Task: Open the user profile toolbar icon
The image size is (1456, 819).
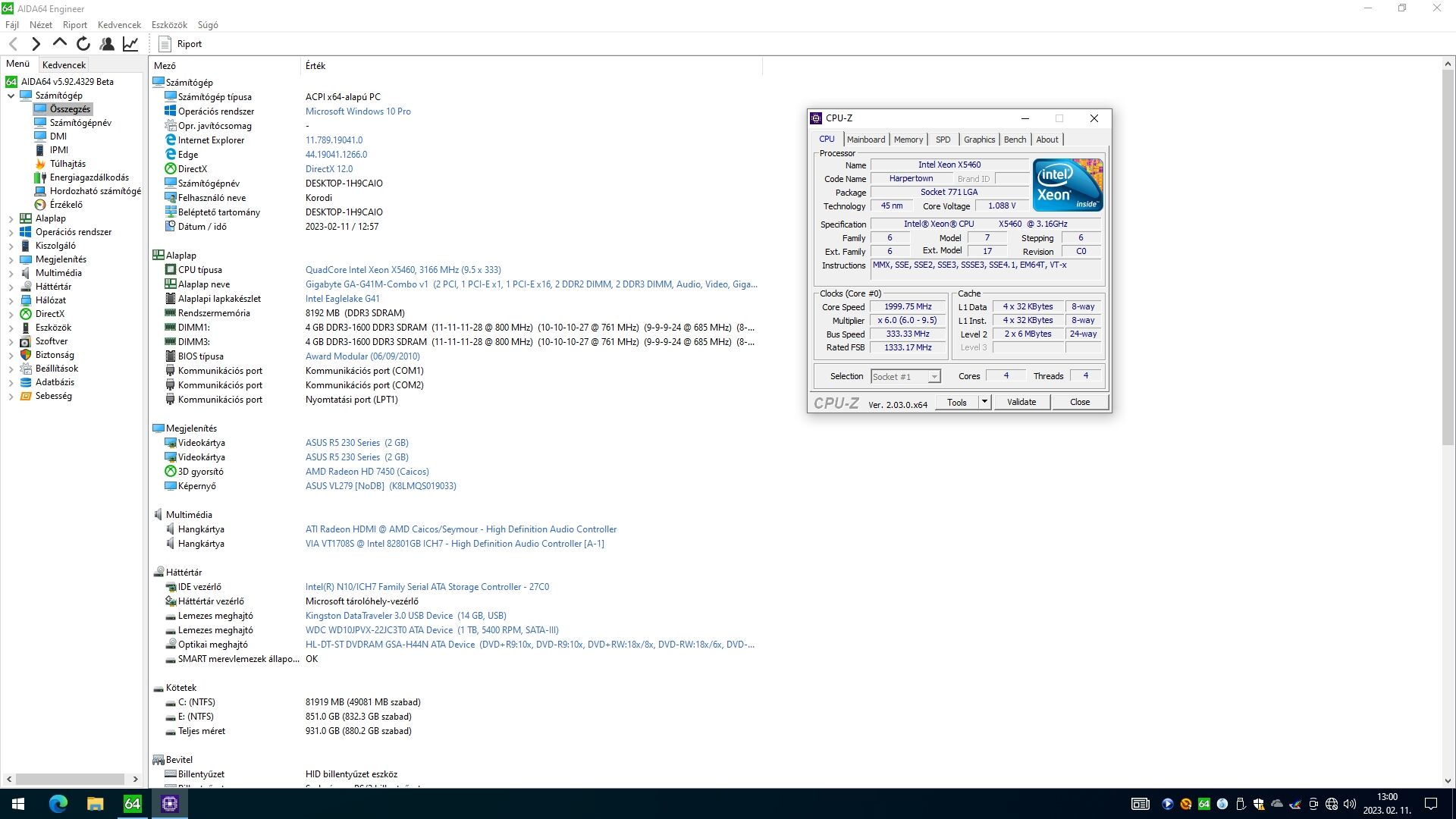Action: (107, 44)
